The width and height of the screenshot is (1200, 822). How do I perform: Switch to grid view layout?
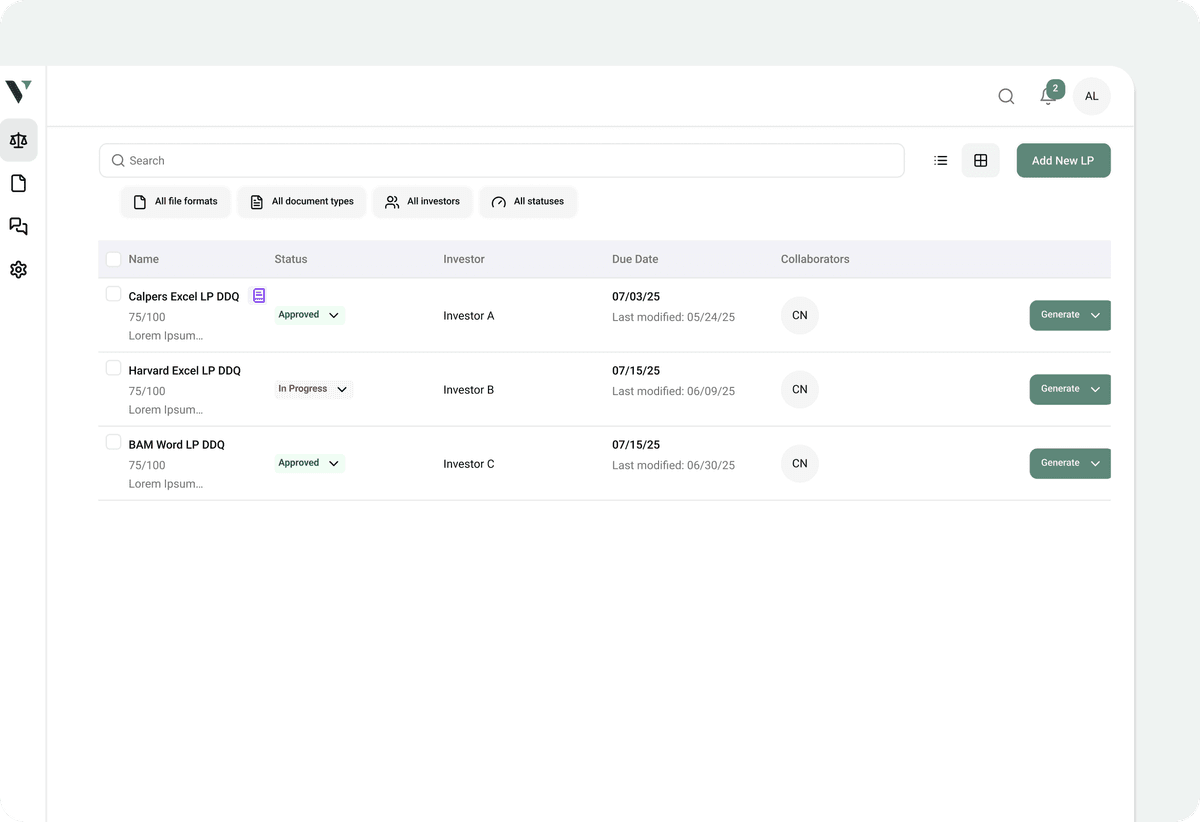tap(980, 160)
